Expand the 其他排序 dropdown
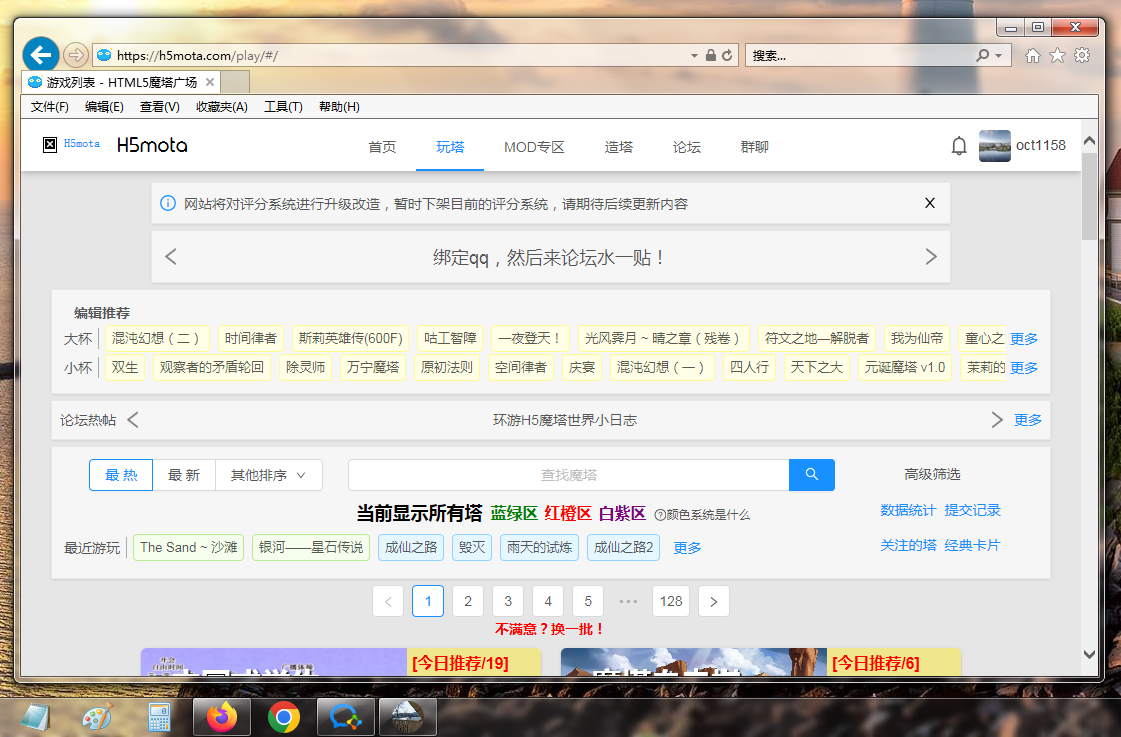The image size is (1121, 737). point(268,475)
